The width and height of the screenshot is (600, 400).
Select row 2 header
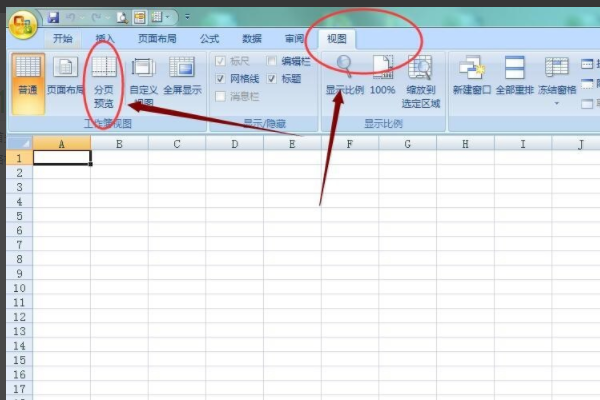(x=20, y=173)
